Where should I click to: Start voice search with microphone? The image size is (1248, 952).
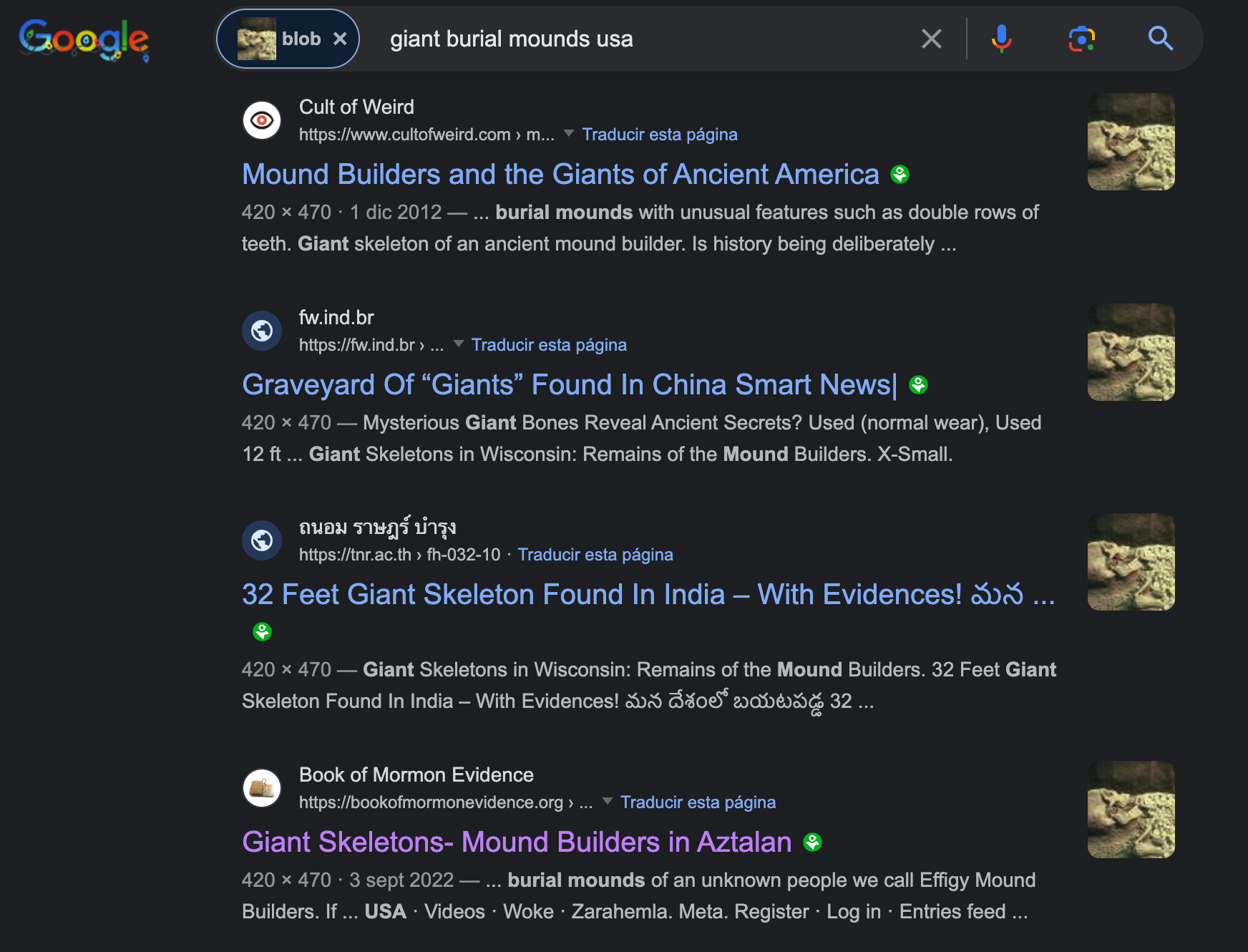click(1001, 39)
